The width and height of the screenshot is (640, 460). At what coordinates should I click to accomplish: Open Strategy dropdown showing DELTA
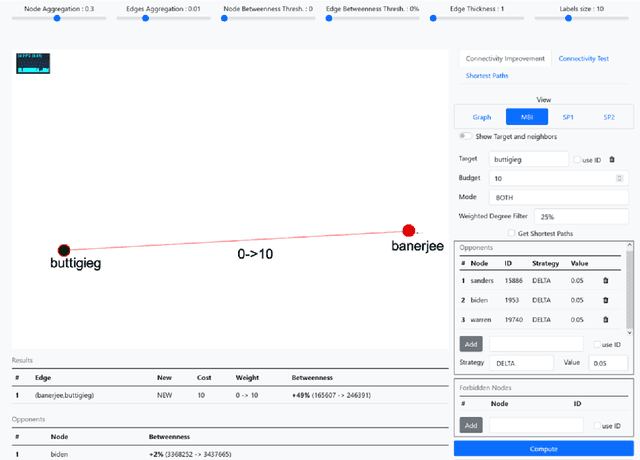[x=522, y=363]
